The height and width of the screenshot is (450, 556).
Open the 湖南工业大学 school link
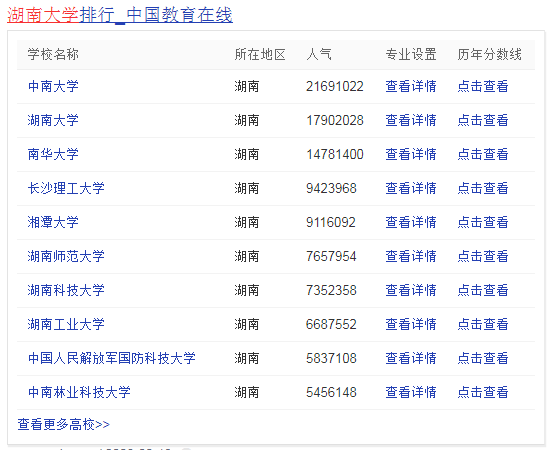66,324
